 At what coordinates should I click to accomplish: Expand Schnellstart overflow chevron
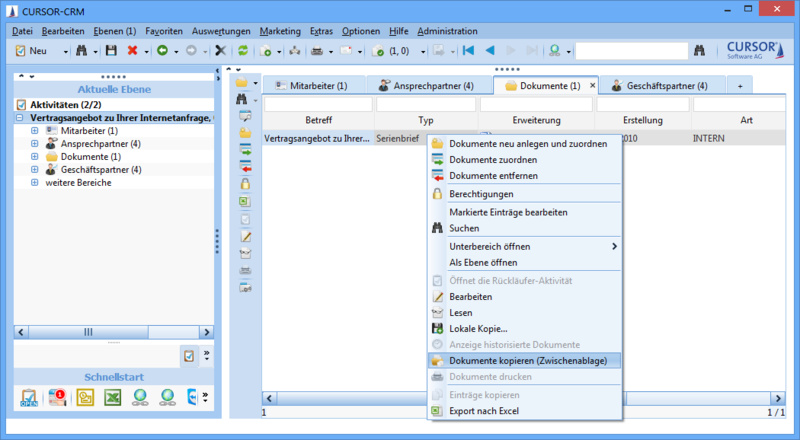[207, 398]
